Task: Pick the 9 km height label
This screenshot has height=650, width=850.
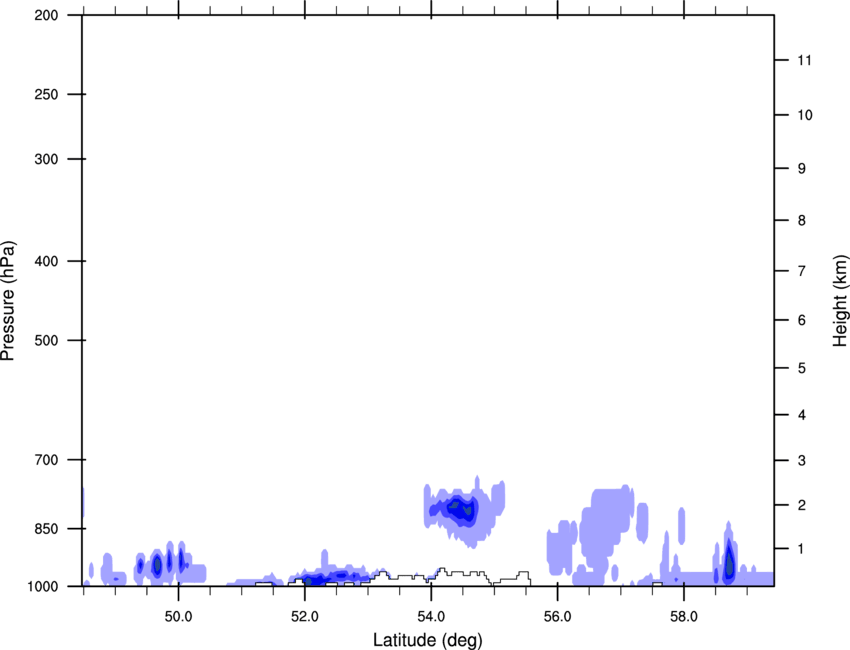Action: (802, 169)
